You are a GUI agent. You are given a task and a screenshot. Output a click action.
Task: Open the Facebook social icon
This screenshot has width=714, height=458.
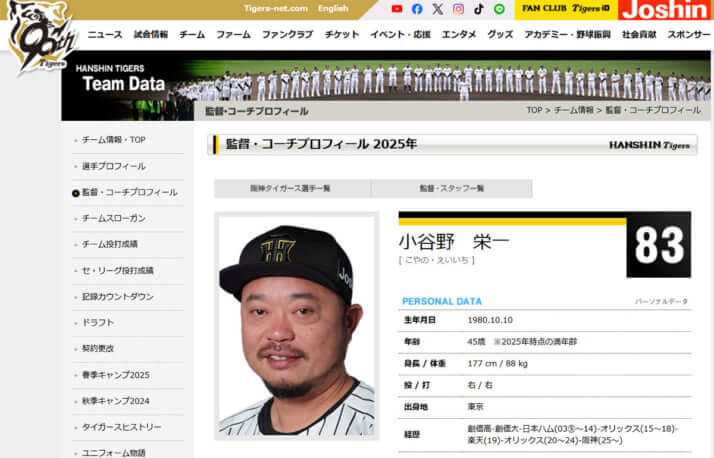click(x=417, y=9)
